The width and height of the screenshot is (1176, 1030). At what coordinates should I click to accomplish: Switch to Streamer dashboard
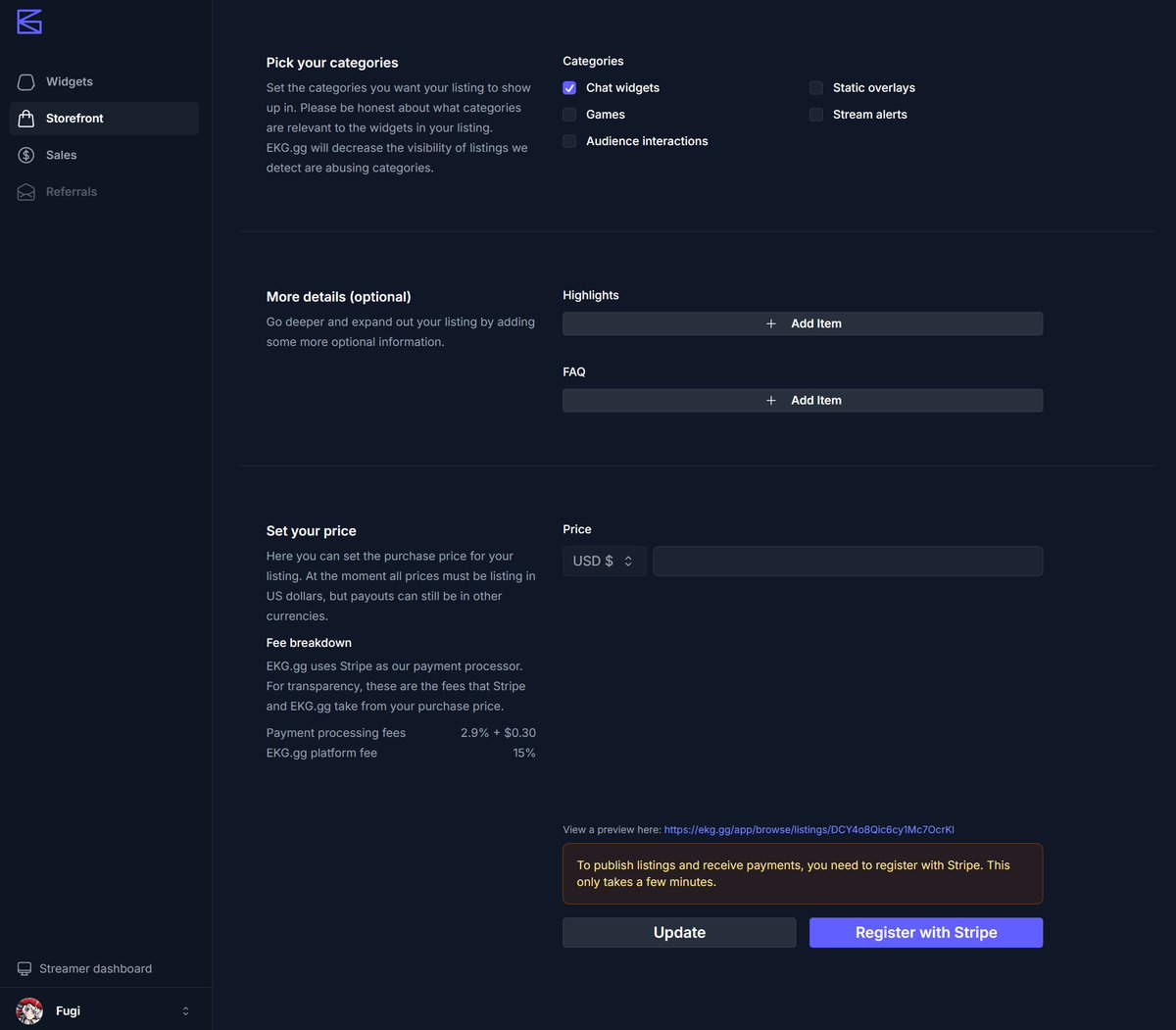click(x=85, y=969)
